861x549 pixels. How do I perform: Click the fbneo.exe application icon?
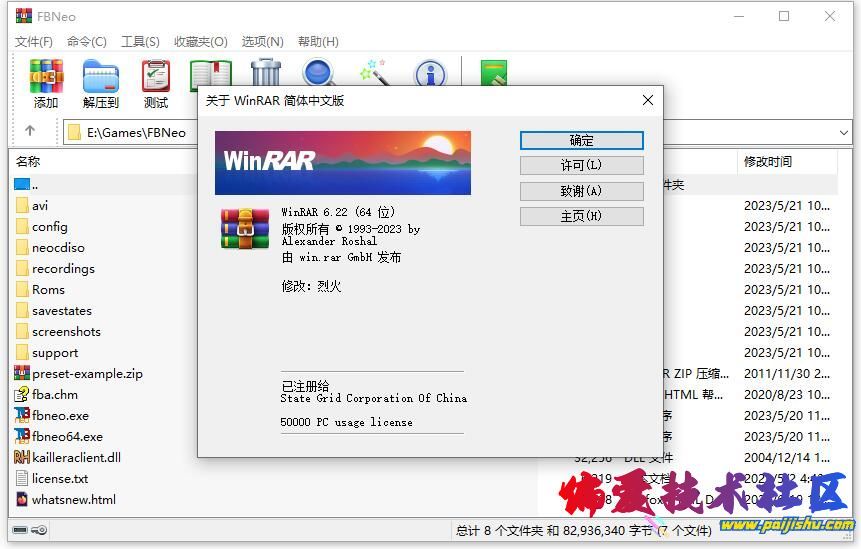[22, 415]
